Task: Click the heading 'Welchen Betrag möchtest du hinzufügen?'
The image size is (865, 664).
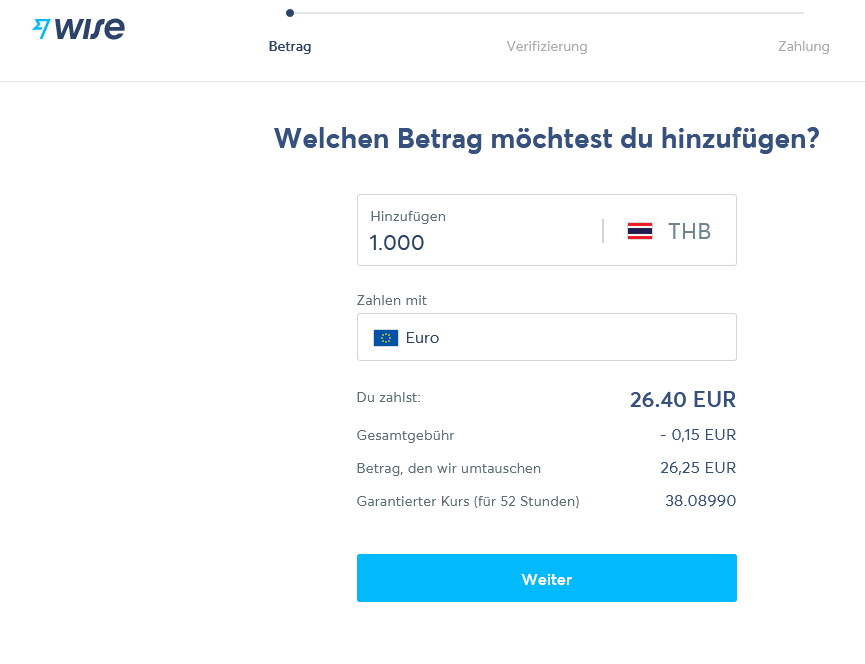Action: point(547,138)
